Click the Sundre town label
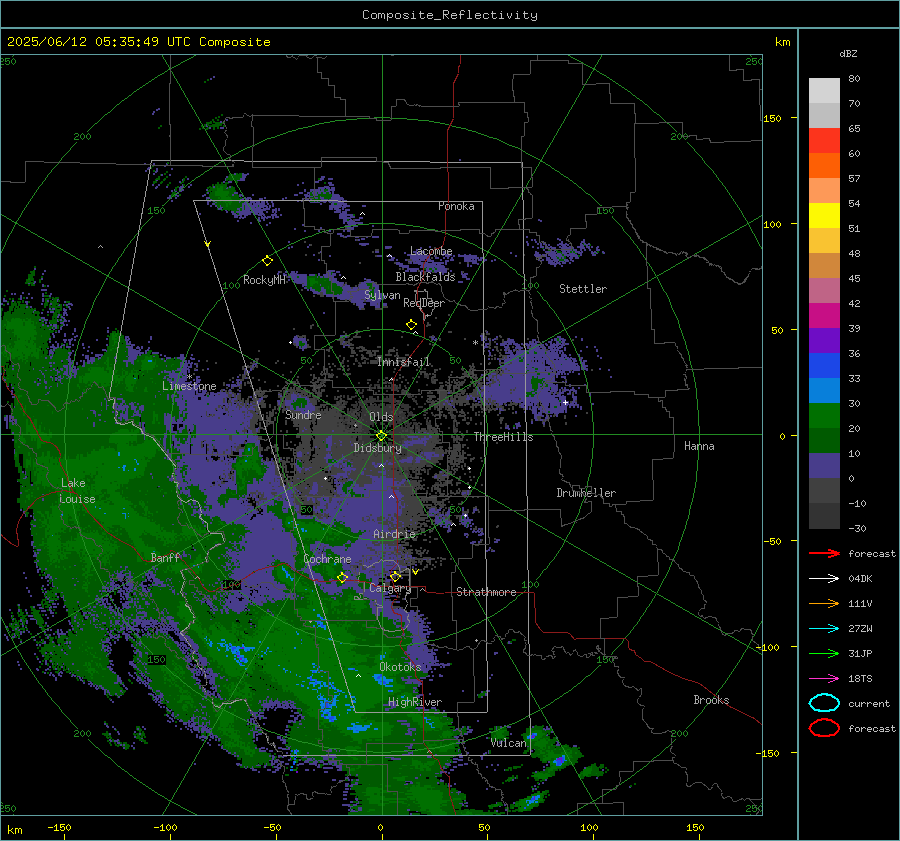This screenshot has width=900, height=841. click(x=303, y=415)
